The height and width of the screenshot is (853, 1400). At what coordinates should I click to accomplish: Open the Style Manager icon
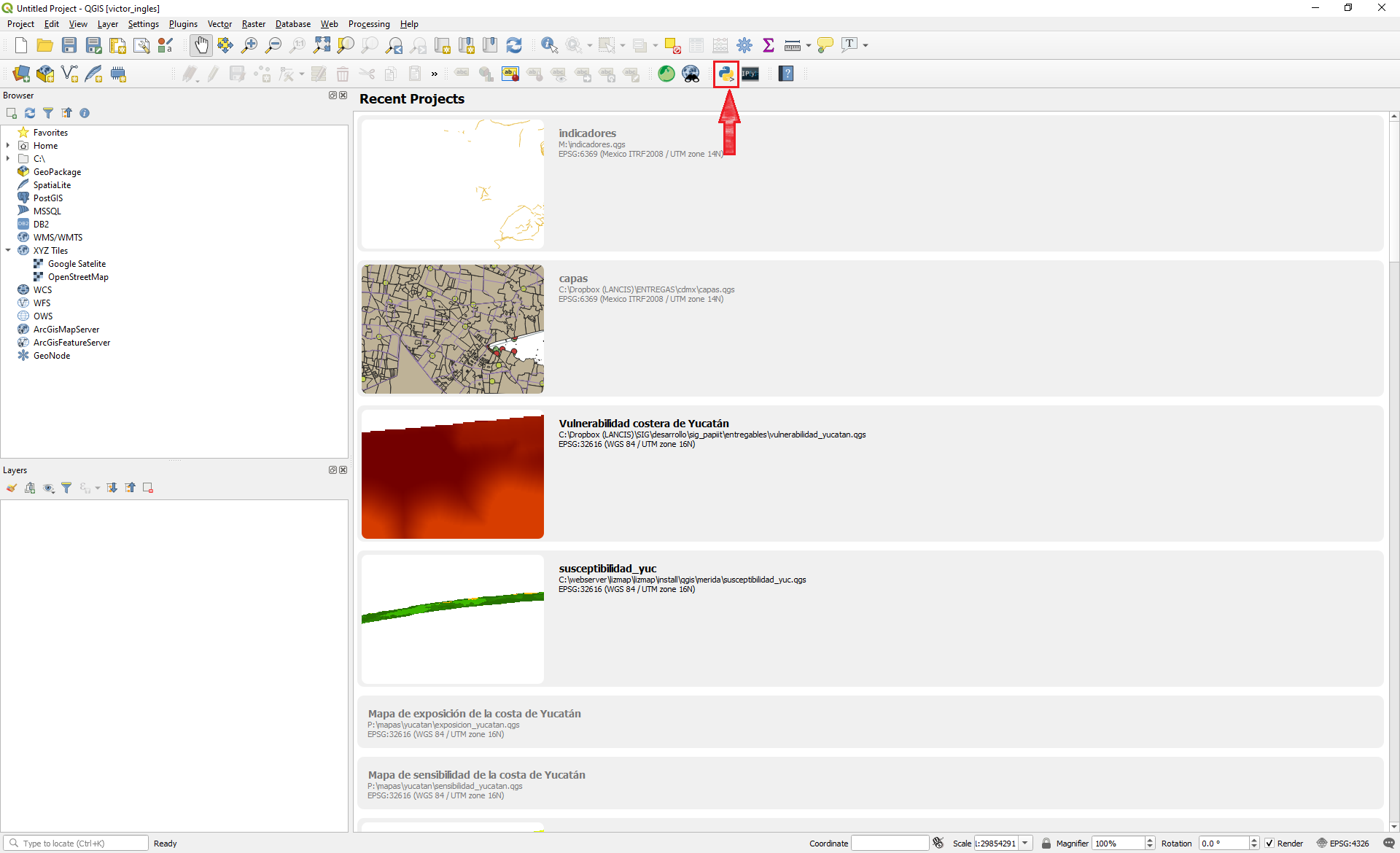pos(166,45)
